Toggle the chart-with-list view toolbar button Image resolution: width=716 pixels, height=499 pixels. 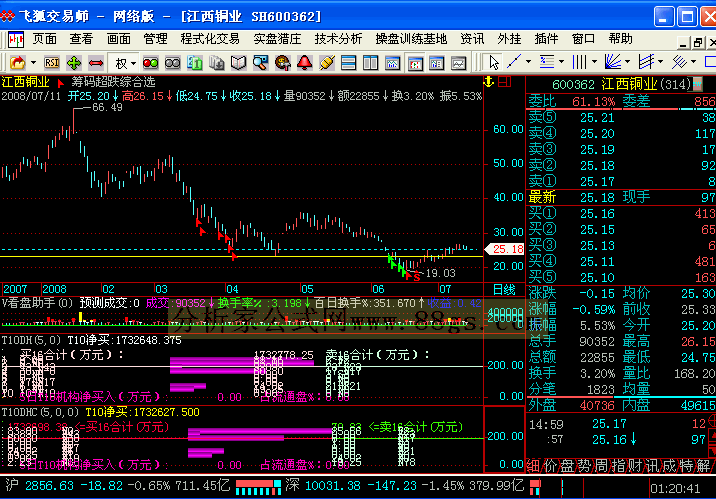(437, 63)
